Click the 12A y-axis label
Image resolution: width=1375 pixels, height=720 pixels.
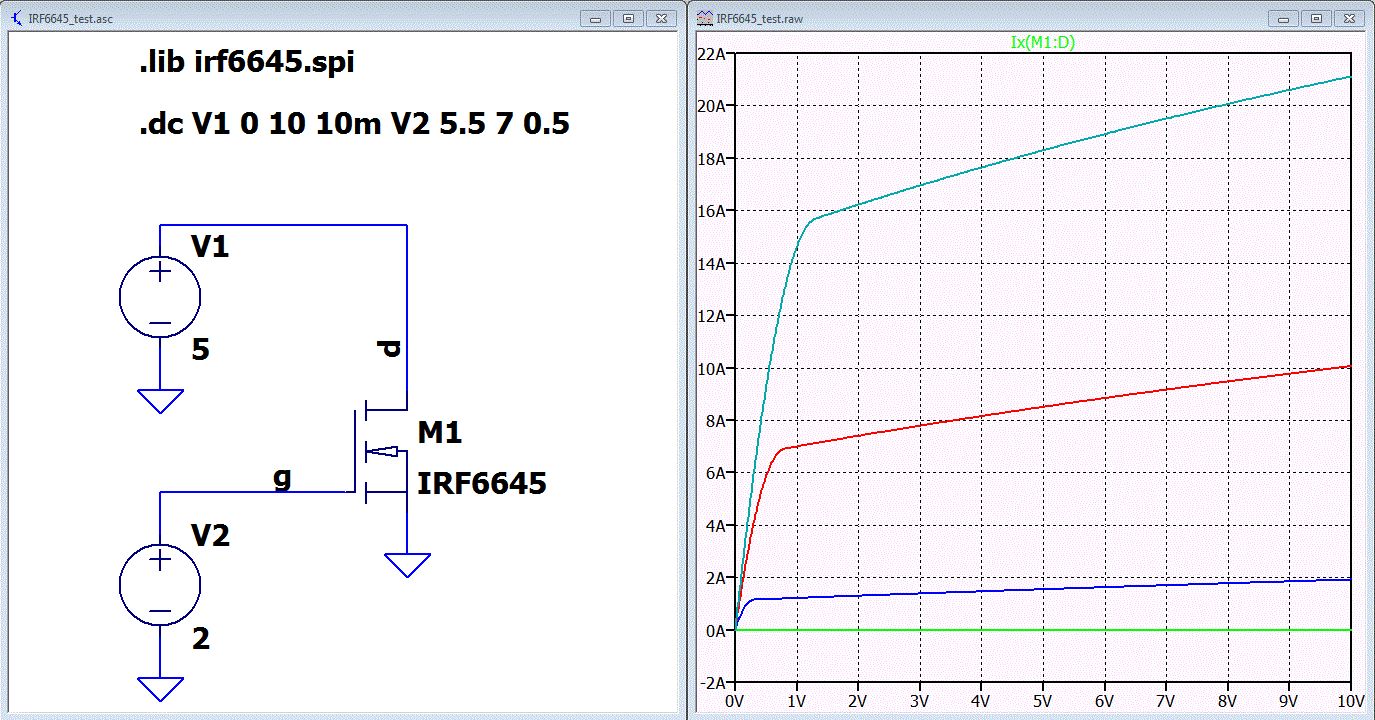click(x=711, y=316)
